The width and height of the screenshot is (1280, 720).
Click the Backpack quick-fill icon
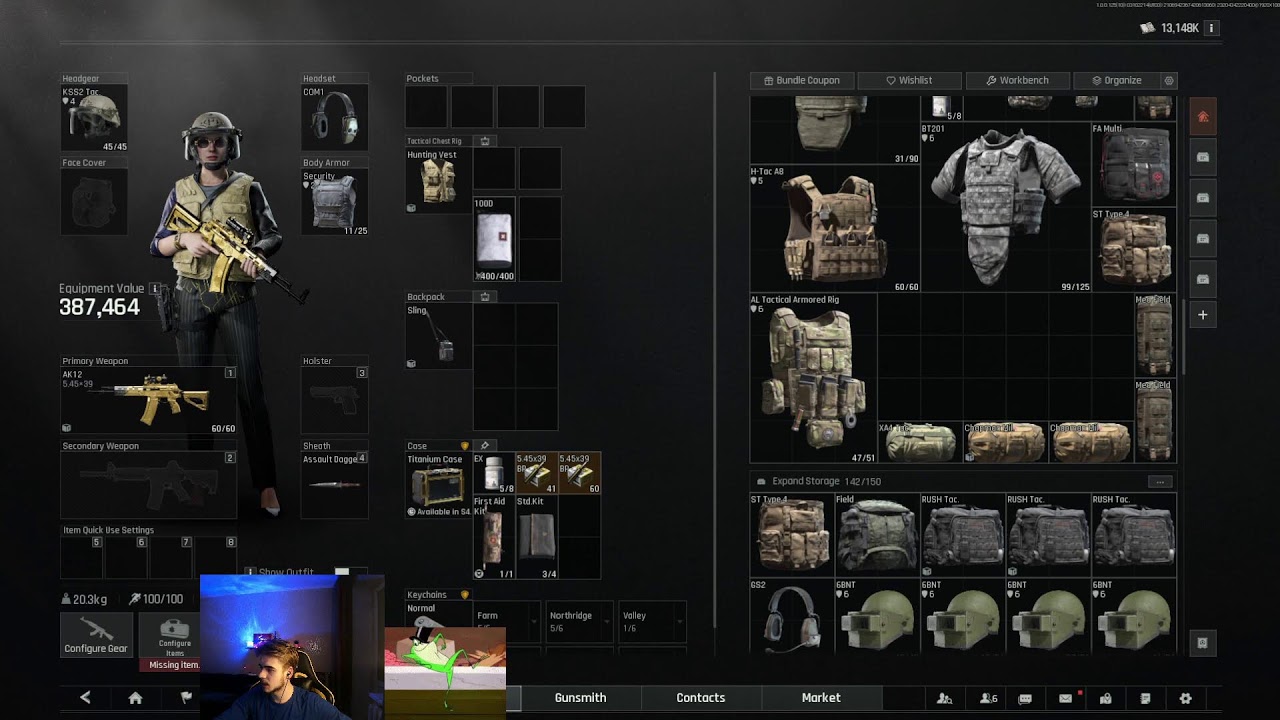point(485,297)
